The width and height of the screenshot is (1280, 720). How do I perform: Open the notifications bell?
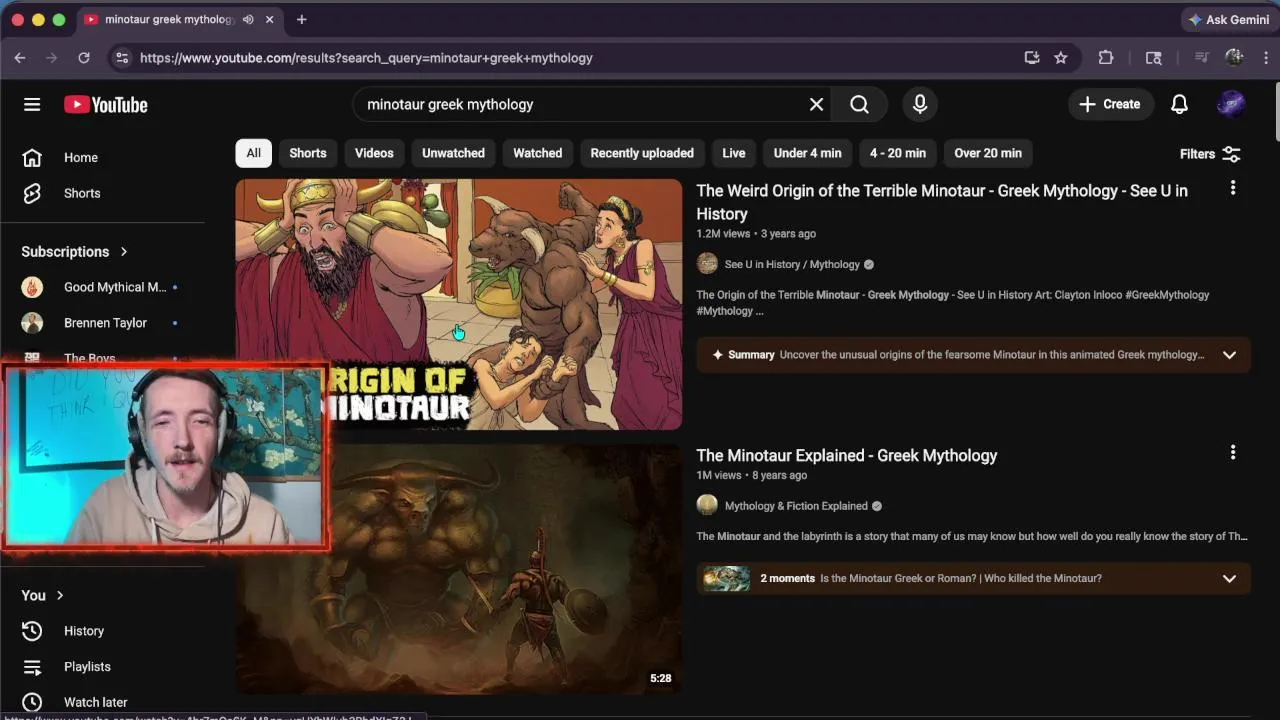click(x=1179, y=104)
